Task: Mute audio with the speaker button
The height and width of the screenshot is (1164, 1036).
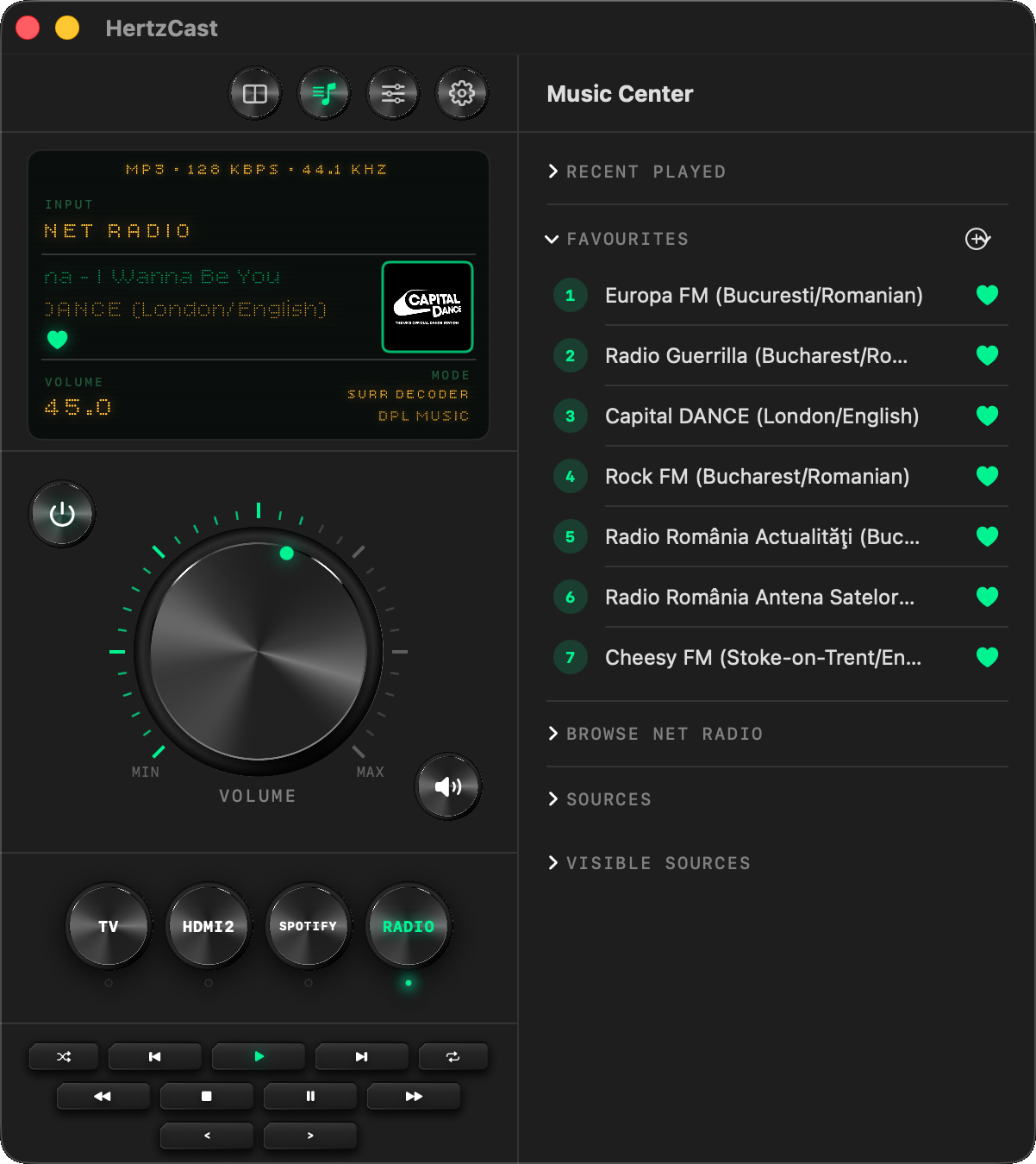Action: click(448, 786)
